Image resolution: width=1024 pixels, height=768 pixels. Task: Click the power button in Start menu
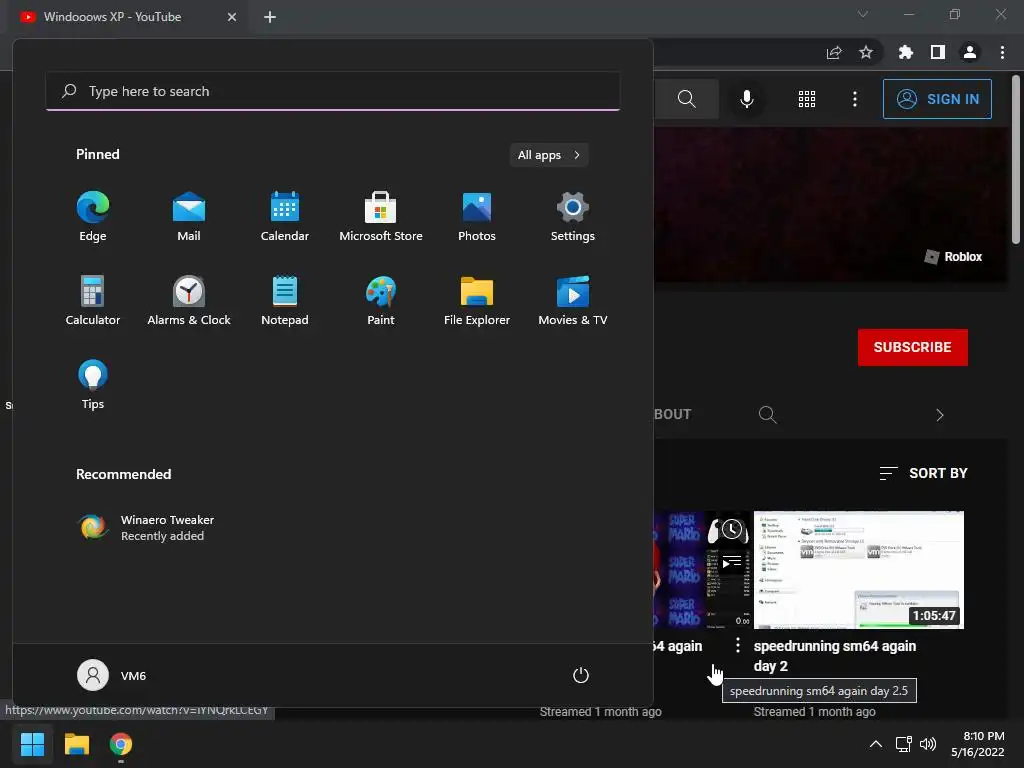581,675
